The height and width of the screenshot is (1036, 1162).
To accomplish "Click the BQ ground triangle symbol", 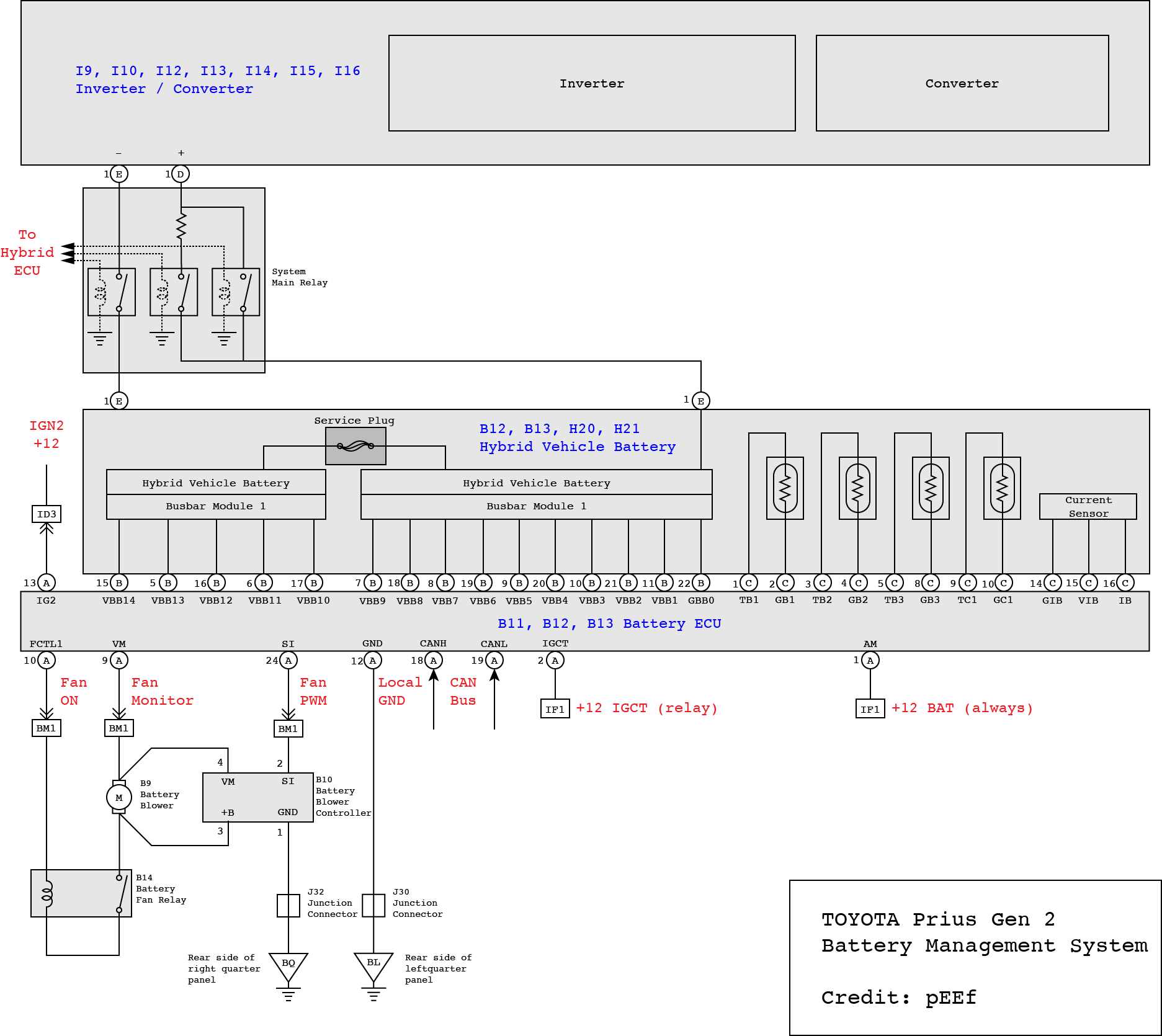I will tap(288, 968).
